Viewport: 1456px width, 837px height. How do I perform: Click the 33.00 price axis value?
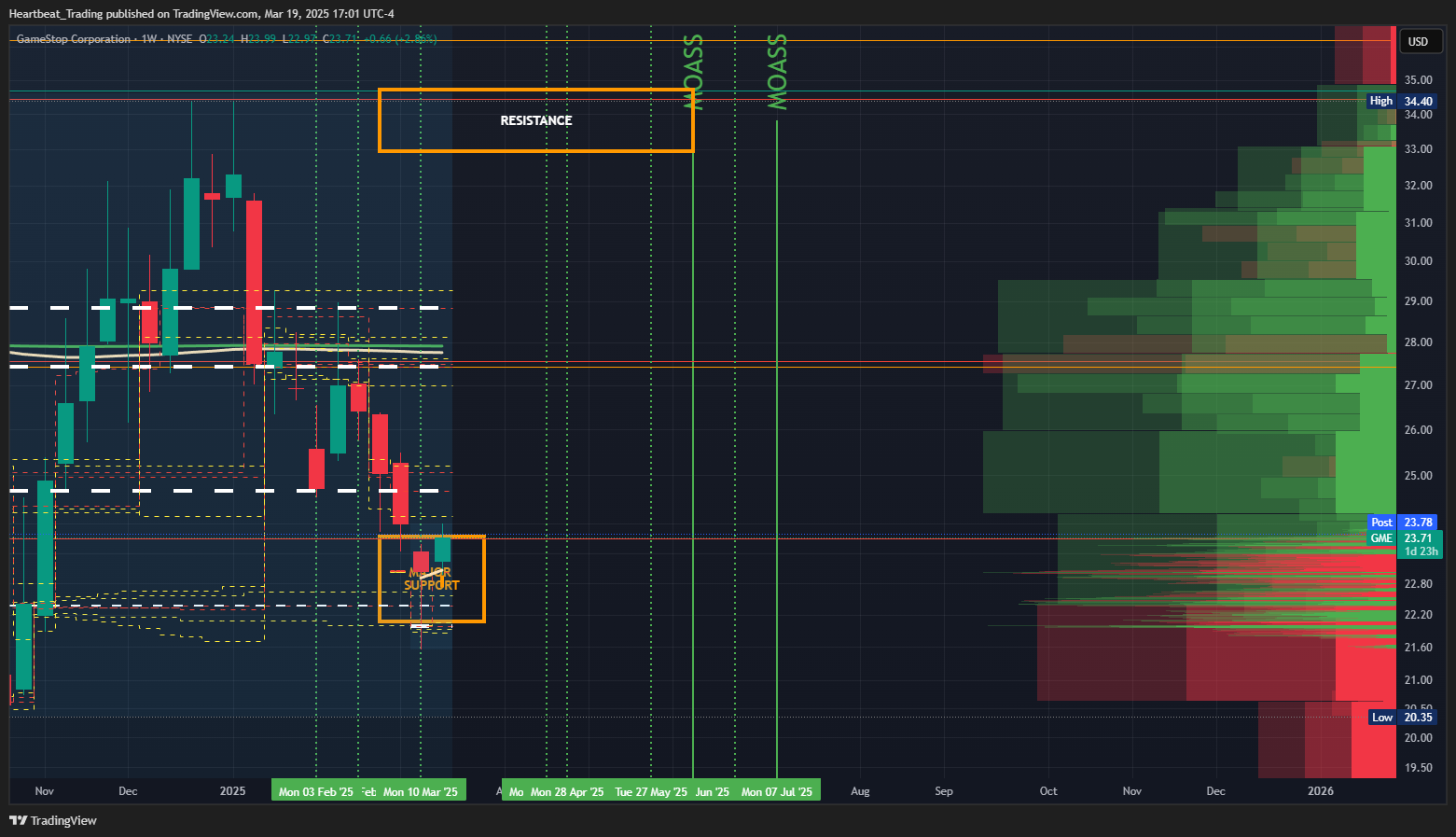1418,149
